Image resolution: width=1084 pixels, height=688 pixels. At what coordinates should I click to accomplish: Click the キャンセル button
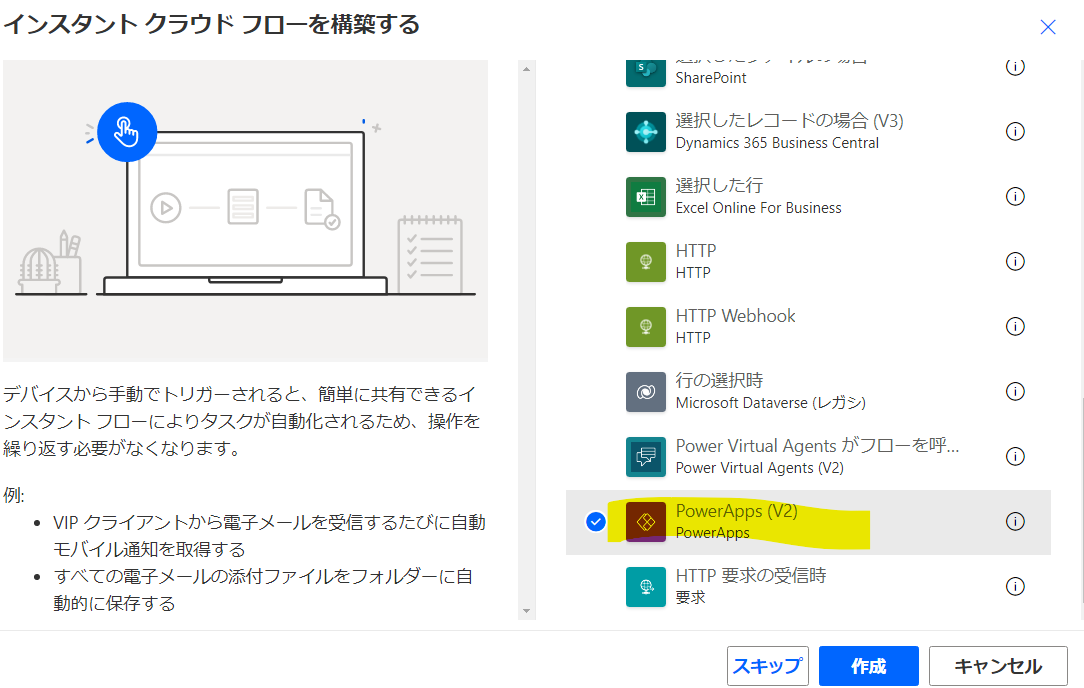pos(998,666)
